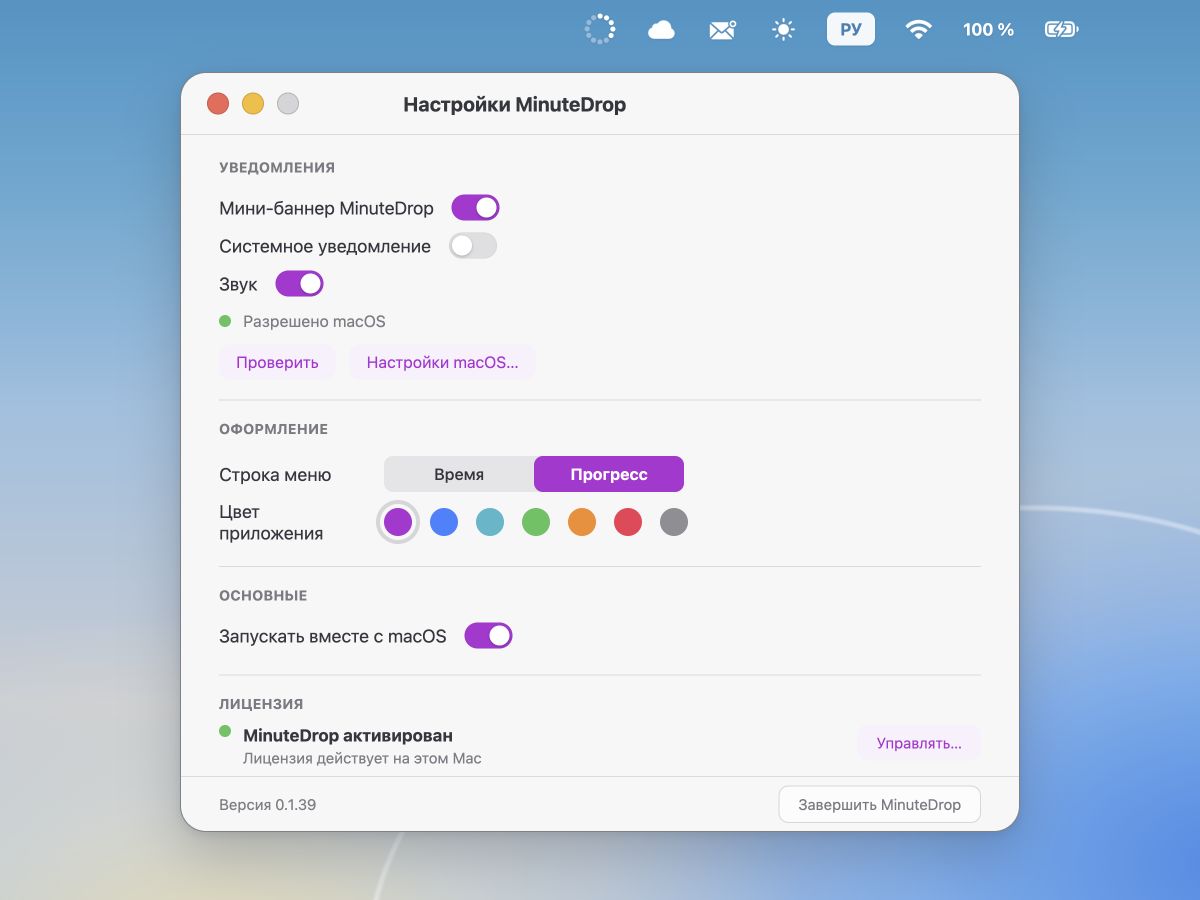Click the Строка меню label
Image resolution: width=1200 pixels, height=900 pixels.
coord(275,475)
